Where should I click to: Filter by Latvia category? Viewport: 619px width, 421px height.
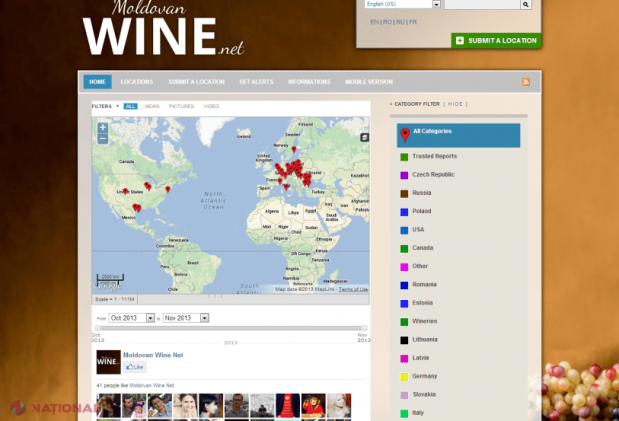click(x=420, y=358)
